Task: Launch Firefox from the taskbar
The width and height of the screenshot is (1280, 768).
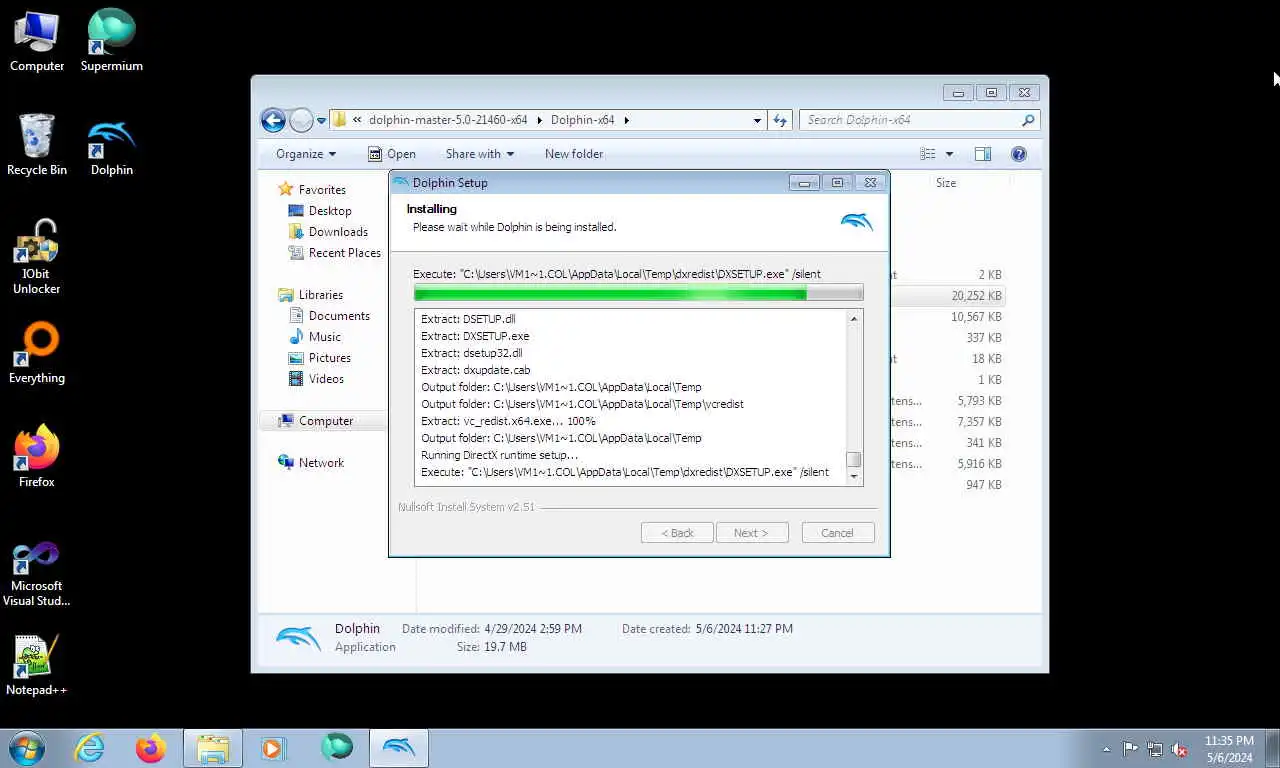Action: click(151, 748)
